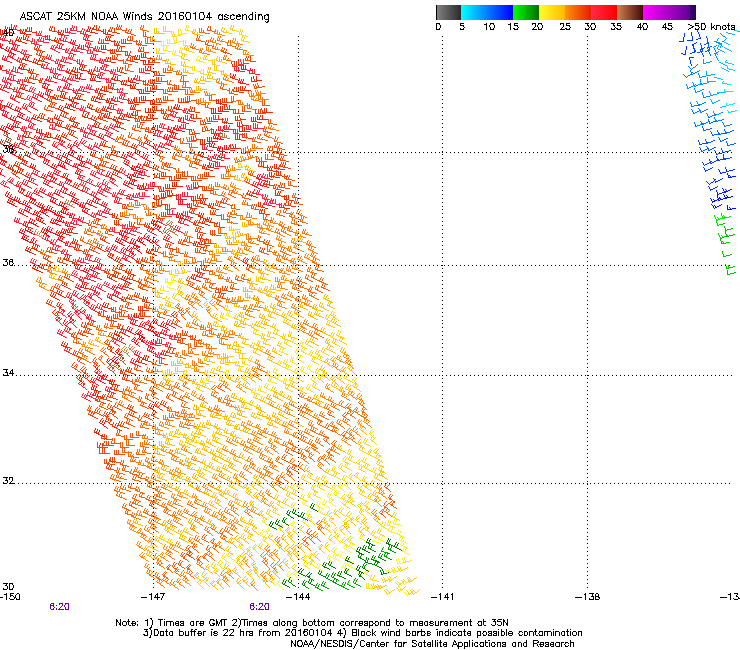Select the longitude label '-150'

(10, 597)
